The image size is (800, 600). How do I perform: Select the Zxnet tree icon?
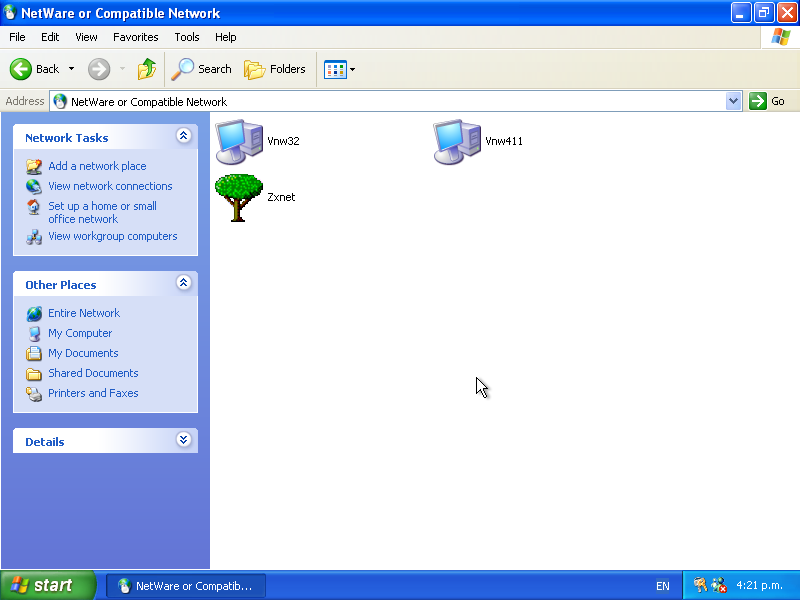pyautogui.click(x=239, y=197)
